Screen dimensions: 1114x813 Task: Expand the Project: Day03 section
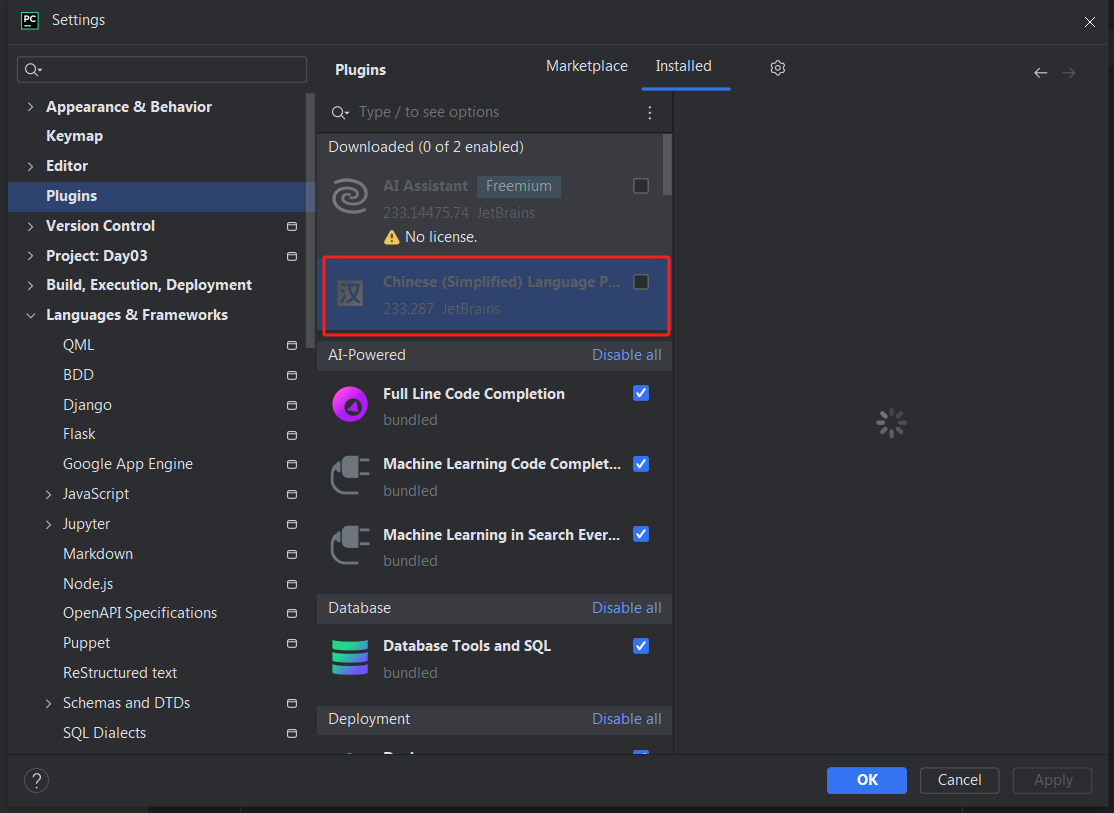pyautogui.click(x=30, y=256)
